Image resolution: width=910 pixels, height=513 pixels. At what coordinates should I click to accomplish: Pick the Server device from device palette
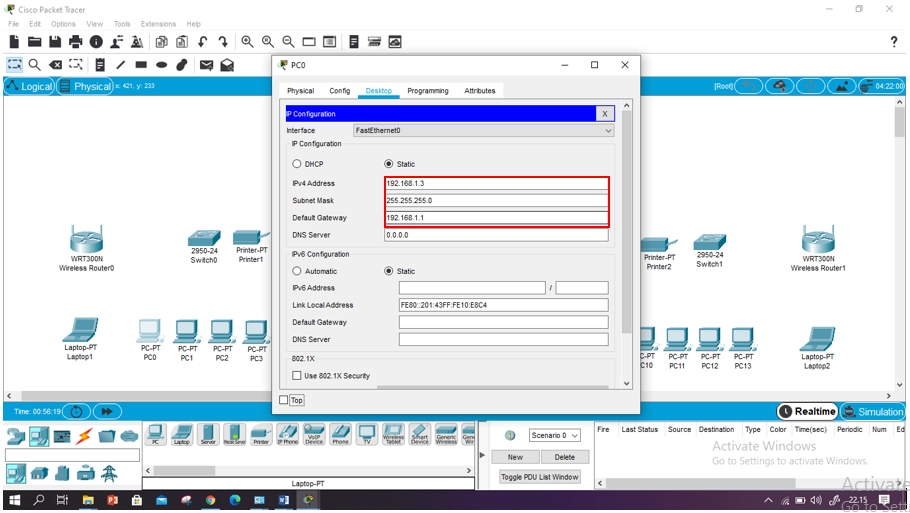pos(208,434)
